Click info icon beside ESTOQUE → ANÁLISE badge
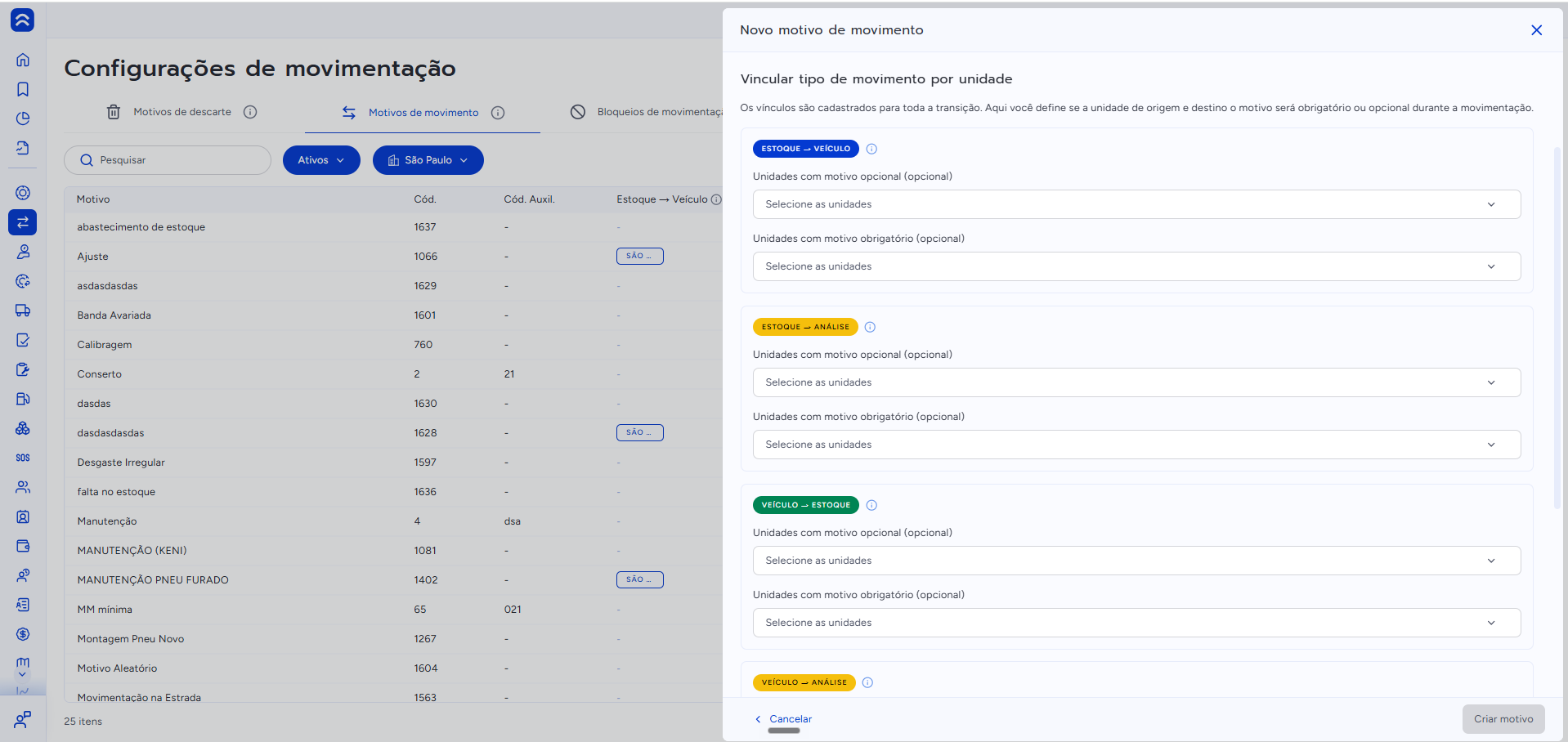The width and height of the screenshot is (1568, 742). pos(870,327)
